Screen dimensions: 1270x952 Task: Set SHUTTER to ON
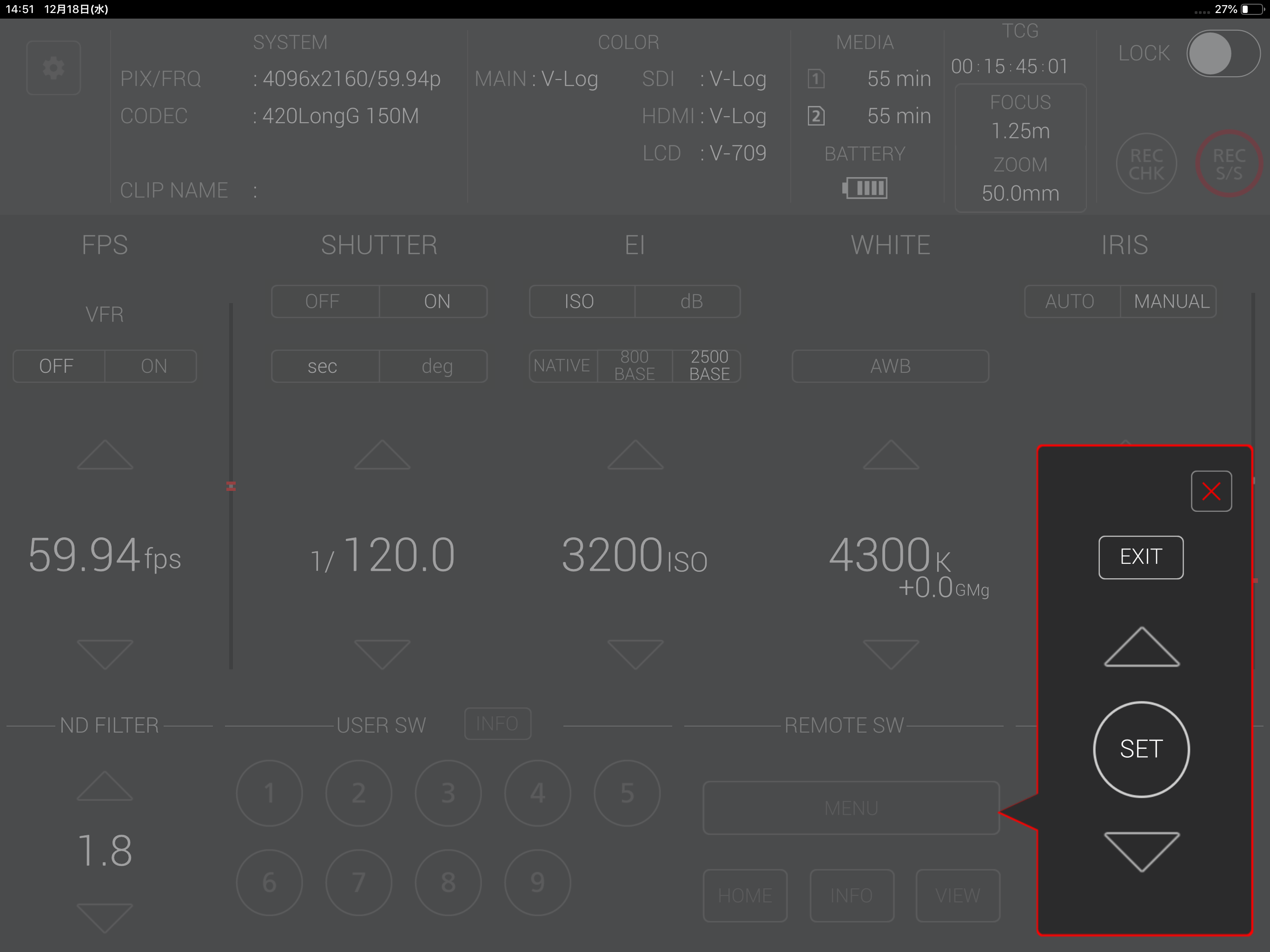click(433, 301)
